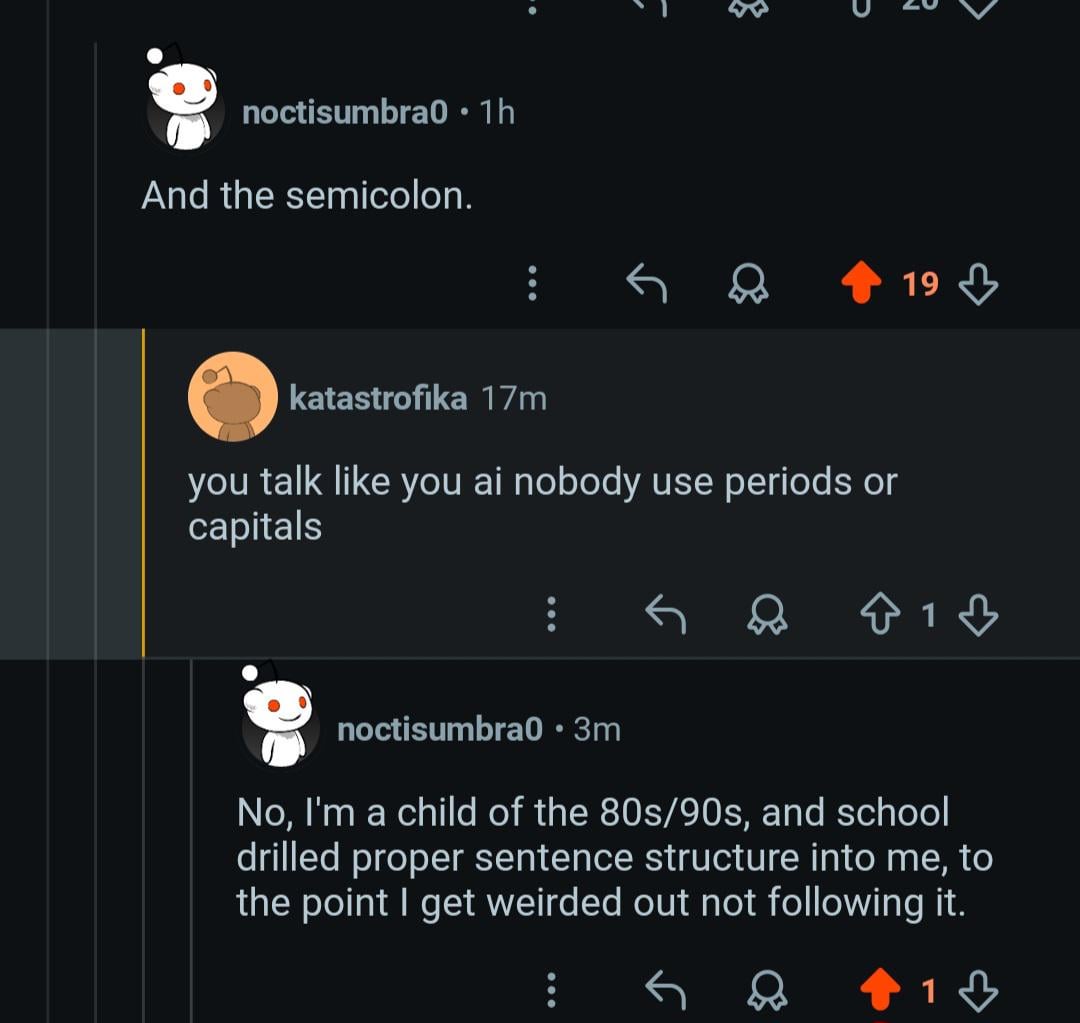The height and width of the screenshot is (1023, 1080).
Task: Open options menu on "And the semicolon" comment
Action: pyautogui.click(x=533, y=285)
